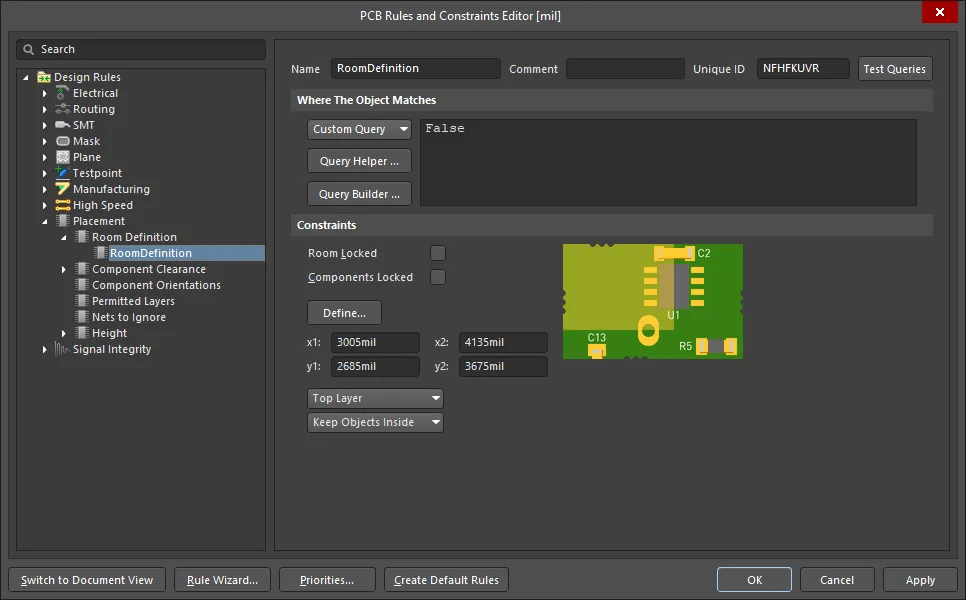Open the Top Layer dropdown
Screen dimensions: 966x600
(375, 399)
